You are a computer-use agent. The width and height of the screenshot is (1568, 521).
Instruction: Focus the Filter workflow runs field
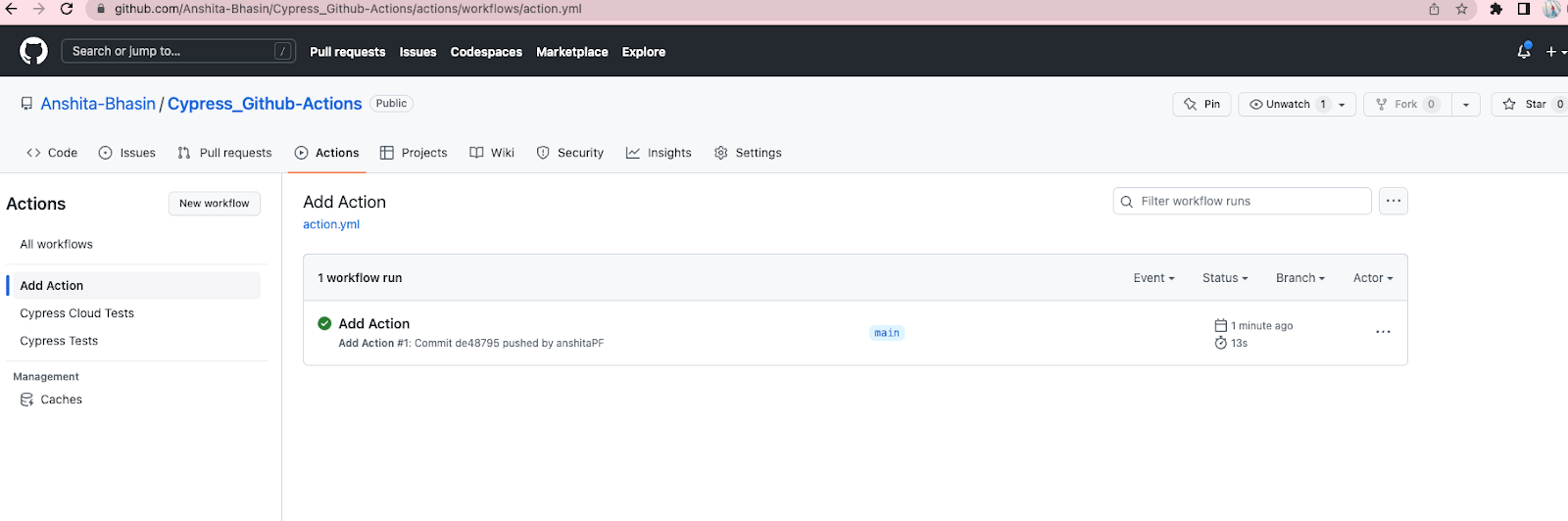point(1242,201)
